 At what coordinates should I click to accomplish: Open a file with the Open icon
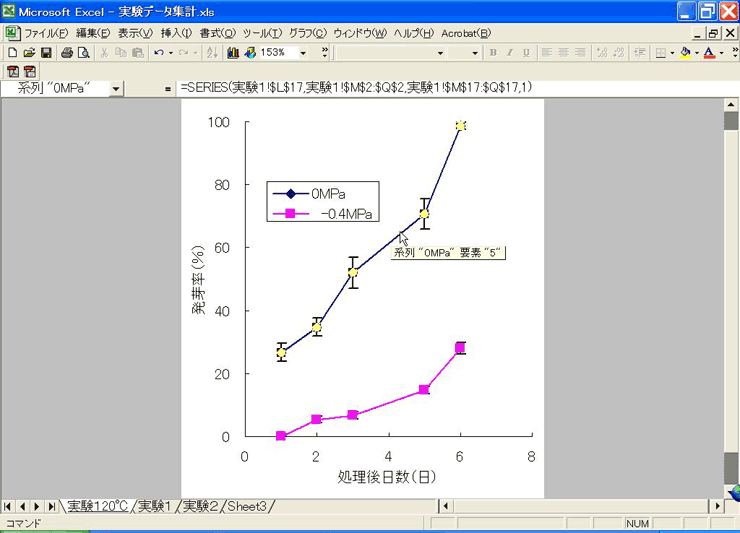(28, 52)
